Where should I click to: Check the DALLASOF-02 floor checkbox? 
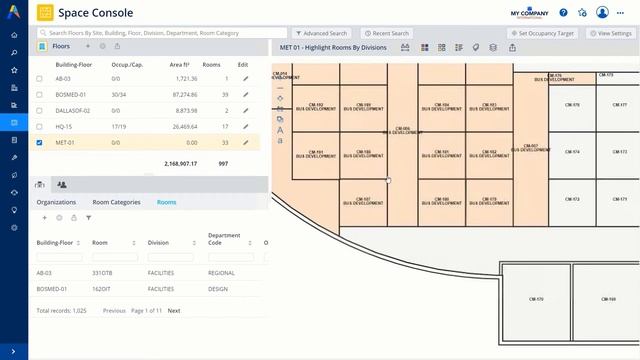(39, 111)
